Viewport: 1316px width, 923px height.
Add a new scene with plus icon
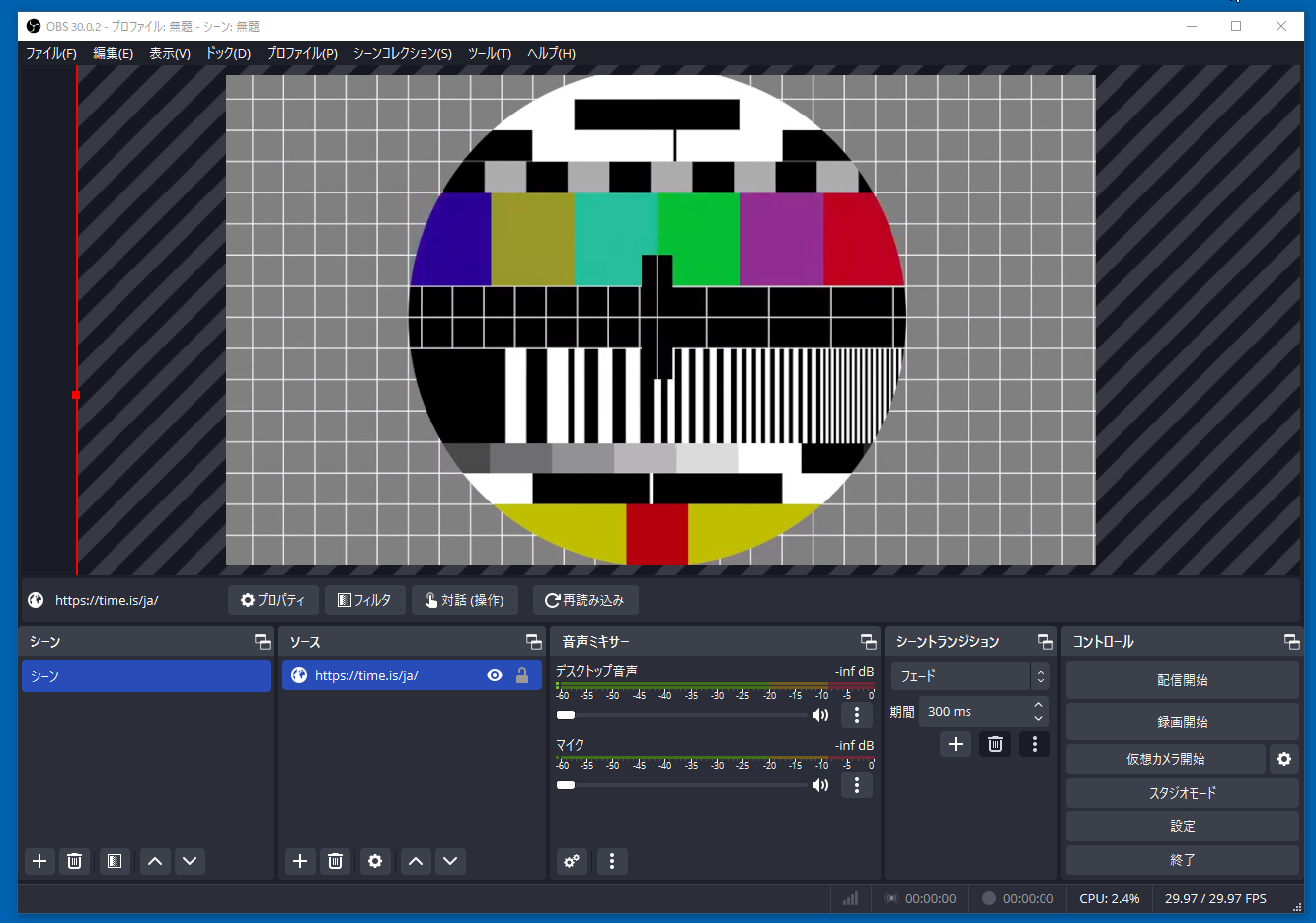(x=39, y=861)
